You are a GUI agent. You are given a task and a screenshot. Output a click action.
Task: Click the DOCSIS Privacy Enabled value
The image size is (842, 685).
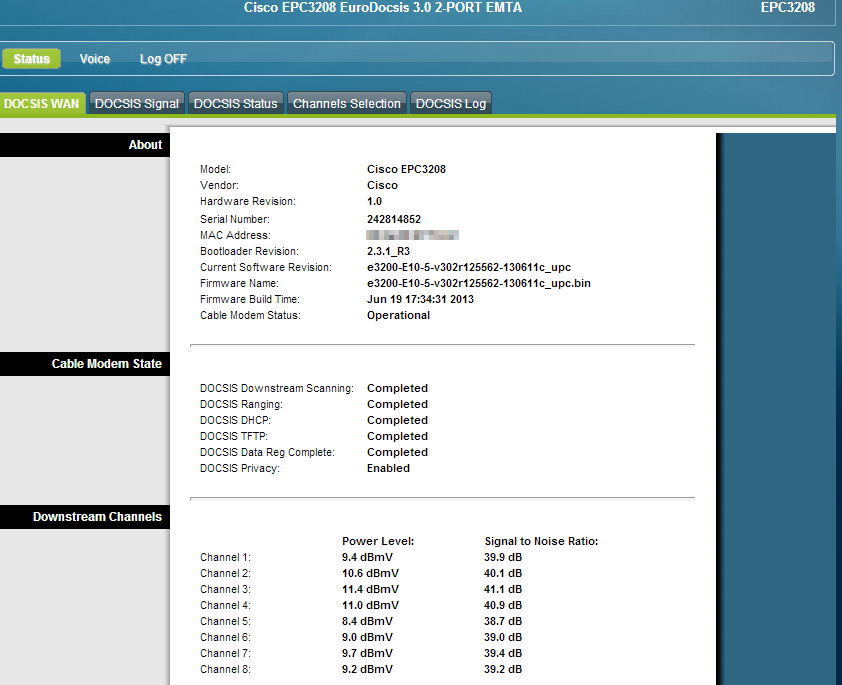pos(388,468)
